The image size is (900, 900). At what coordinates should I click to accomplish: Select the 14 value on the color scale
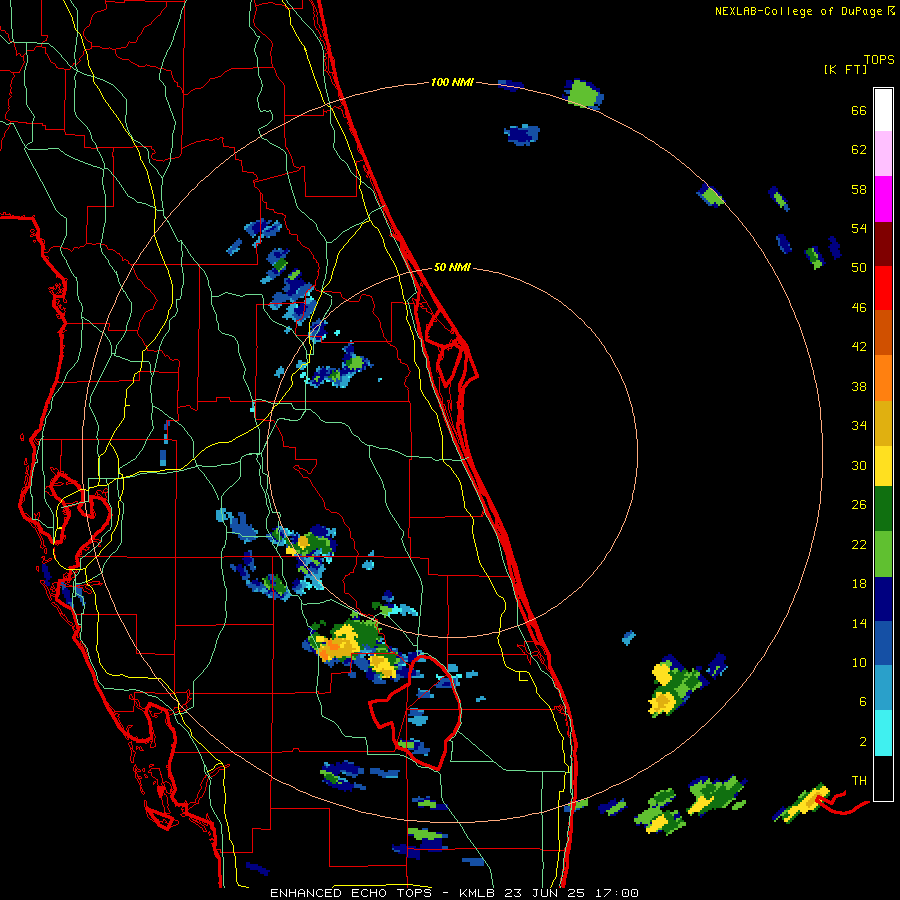click(x=859, y=623)
